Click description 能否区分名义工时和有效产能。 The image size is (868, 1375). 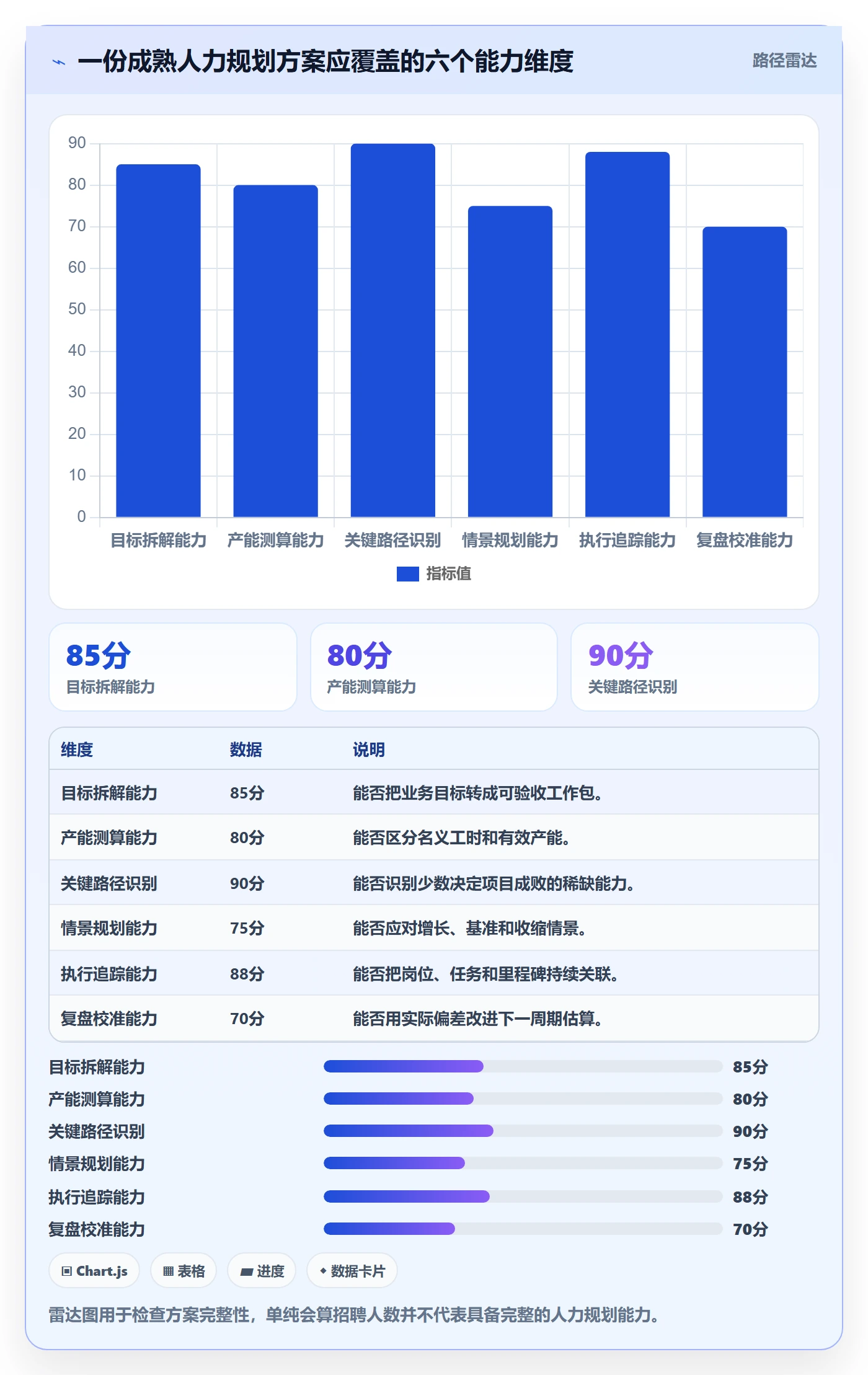point(462,838)
